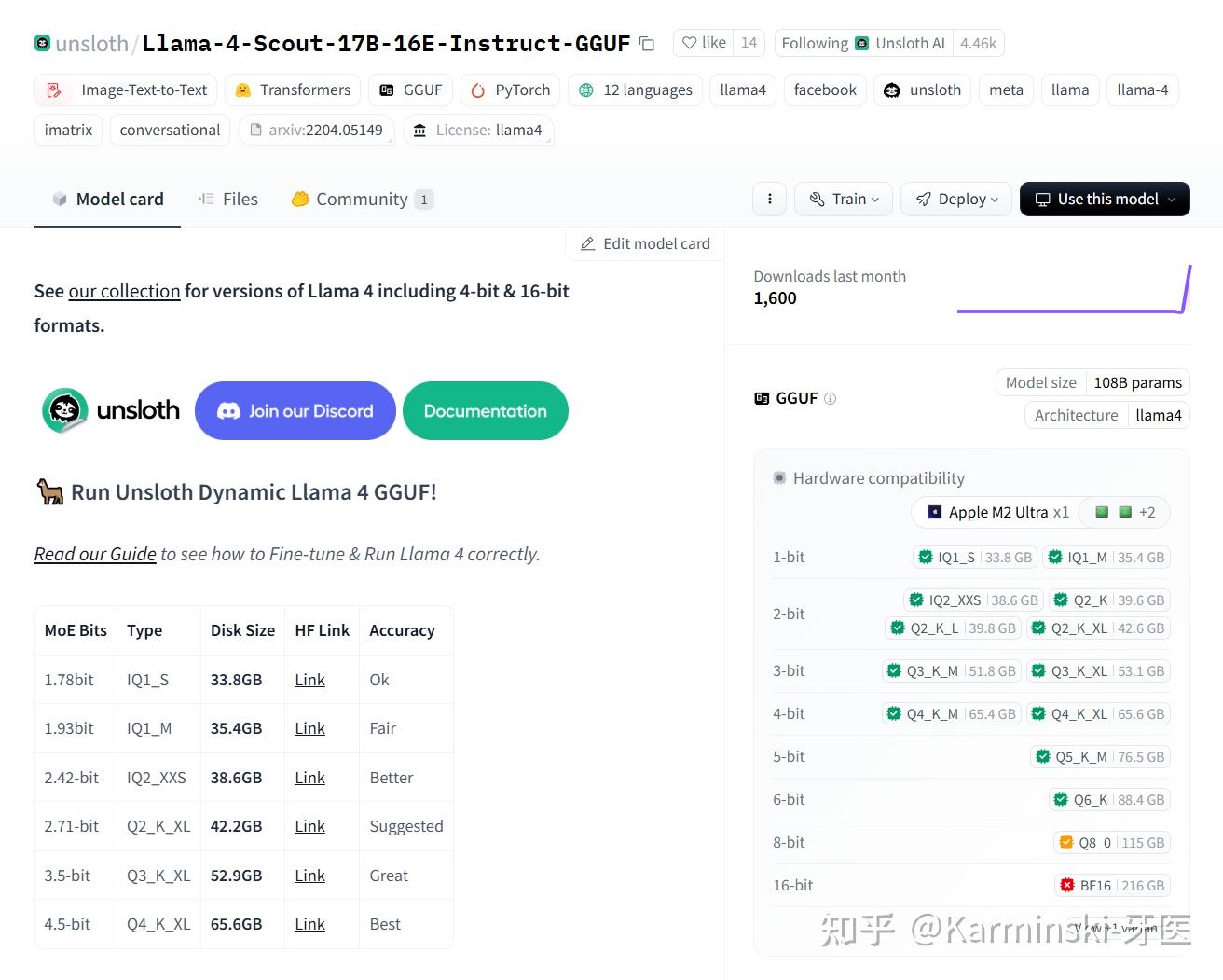Open the three-dot kebab menu beside Train
Viewport: 1223px width, 980px height.
click(x=768, y=199)
